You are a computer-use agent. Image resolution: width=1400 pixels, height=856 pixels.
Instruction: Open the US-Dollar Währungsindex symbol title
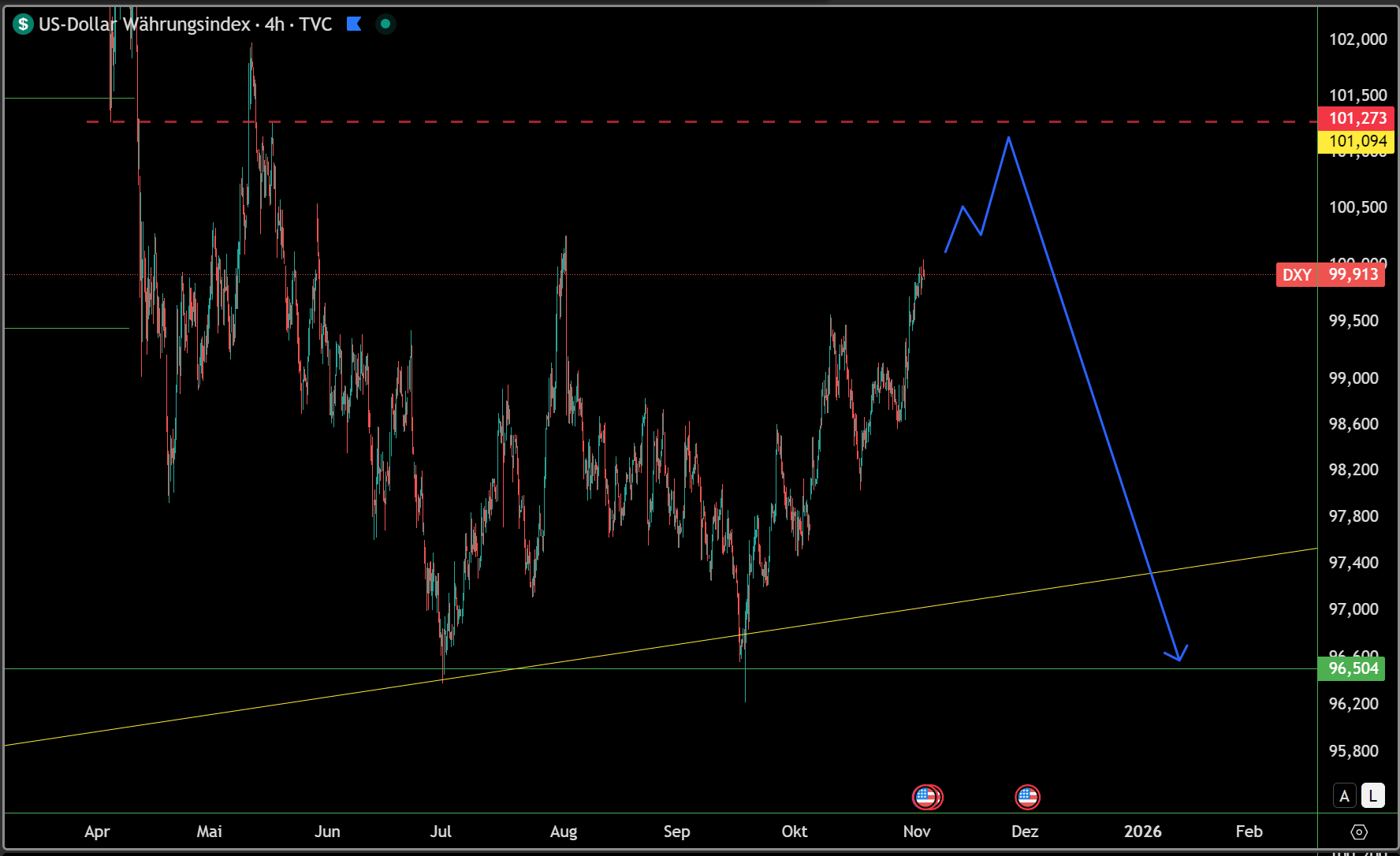pos(144,24)
